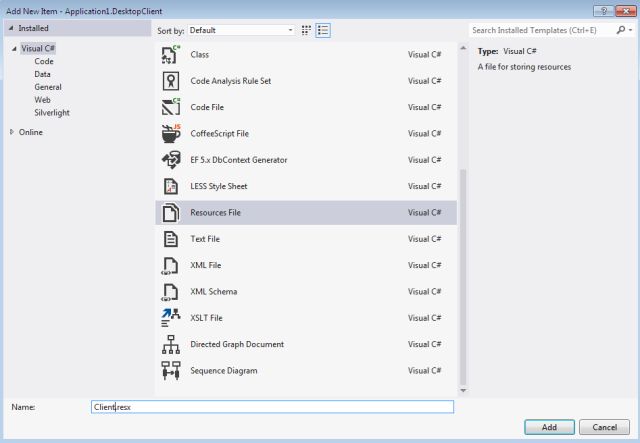Select 'Resources File' label
The image size is (640, 443).
(x=216, y=212)
